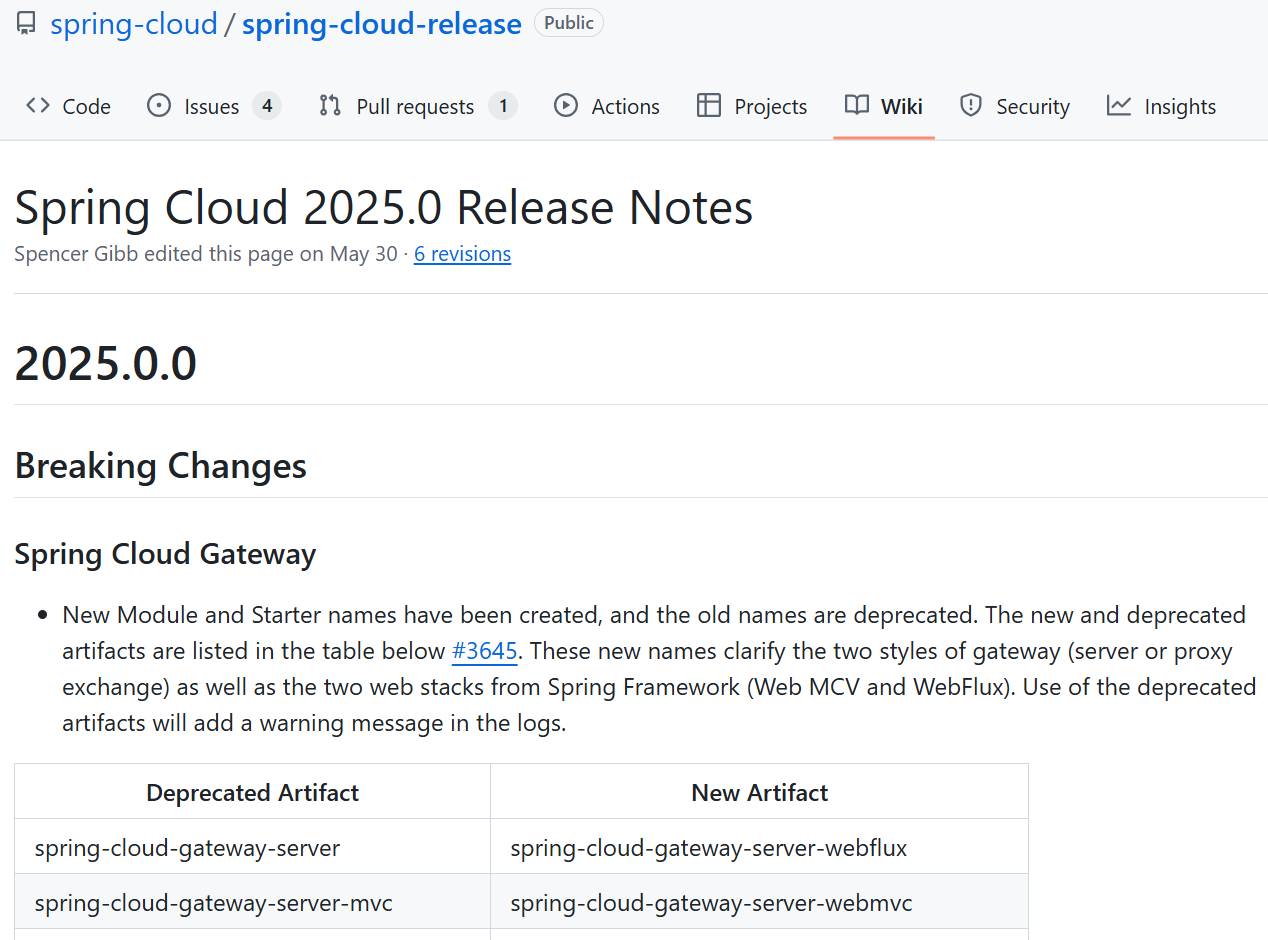Viewport: 1268px width, 940px height.
Task: Click the Pull requests branch icon
Action: (x=330, y=106)
